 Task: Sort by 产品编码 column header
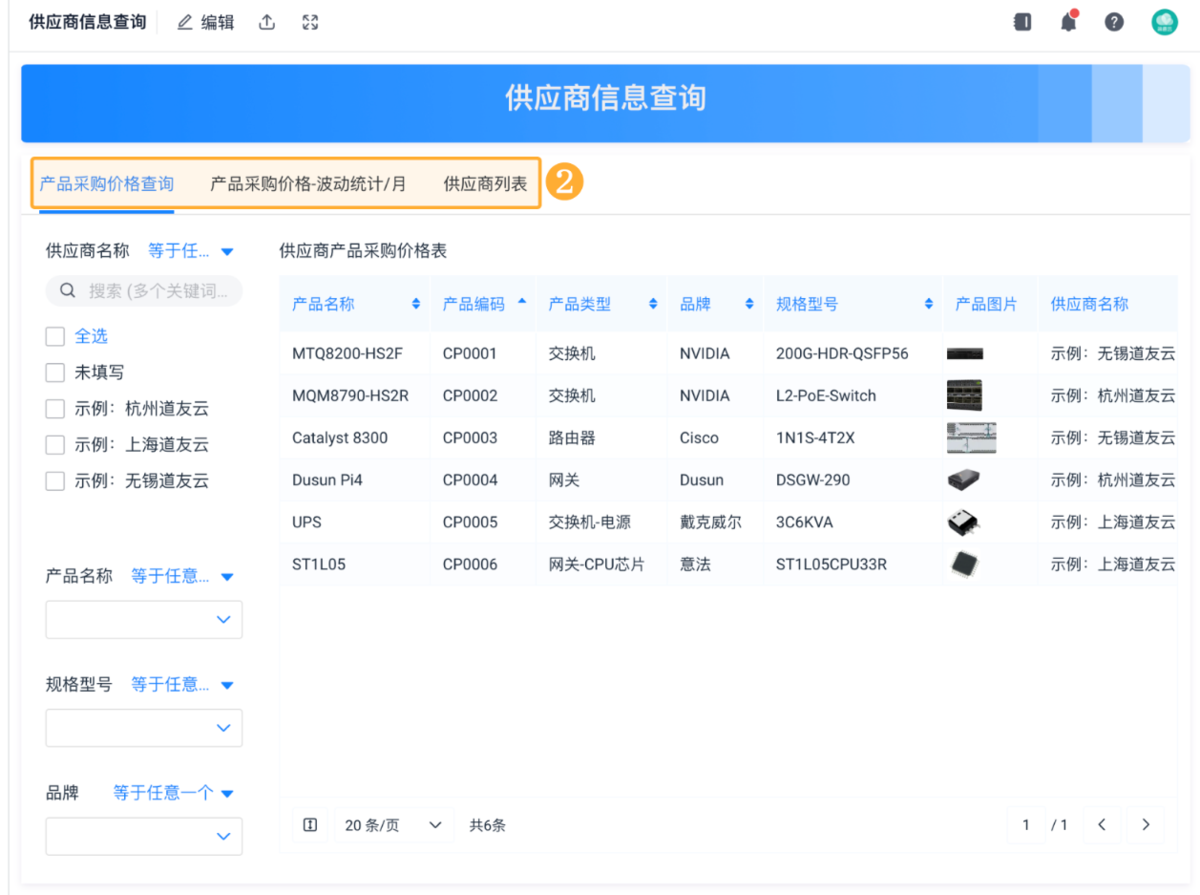coord(474,304)
